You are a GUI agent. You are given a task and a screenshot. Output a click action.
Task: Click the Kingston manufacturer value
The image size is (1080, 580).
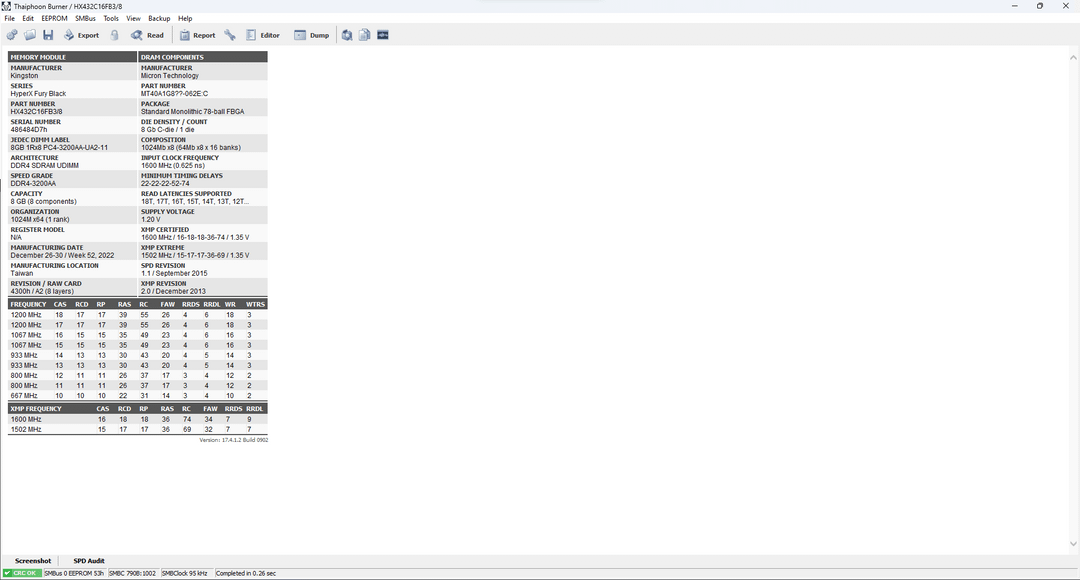click(25, 76)
